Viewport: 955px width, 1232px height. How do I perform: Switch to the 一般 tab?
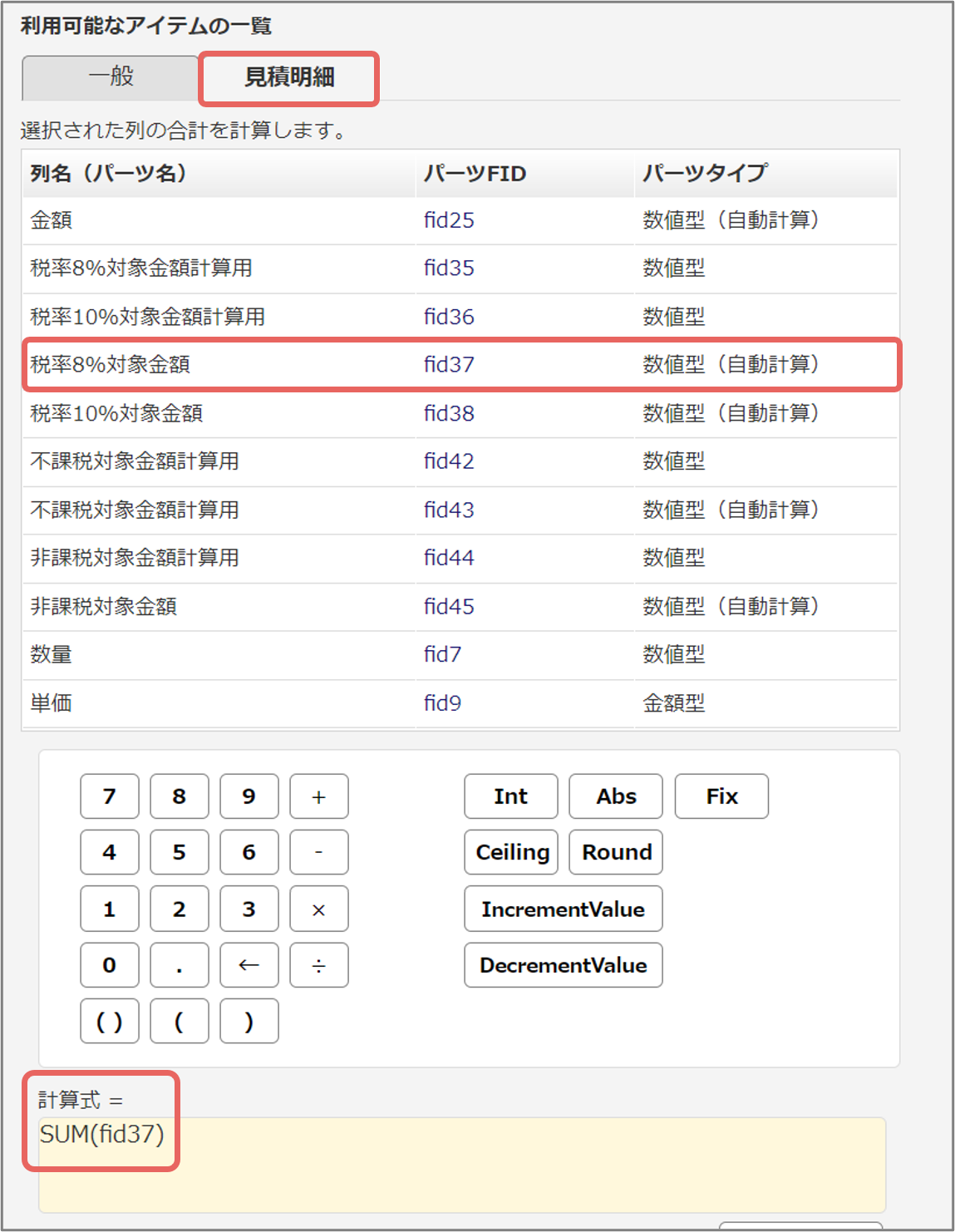tap(111, 77)
